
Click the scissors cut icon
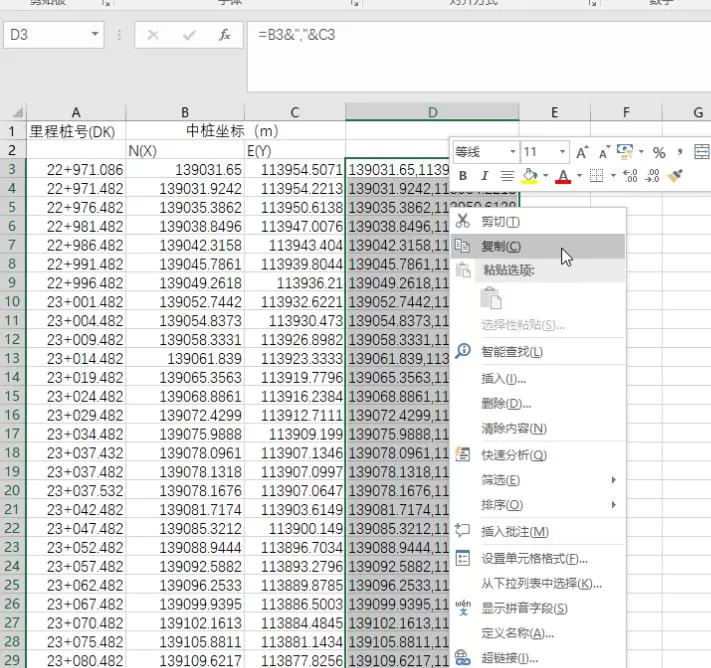(x=463, y=221)
